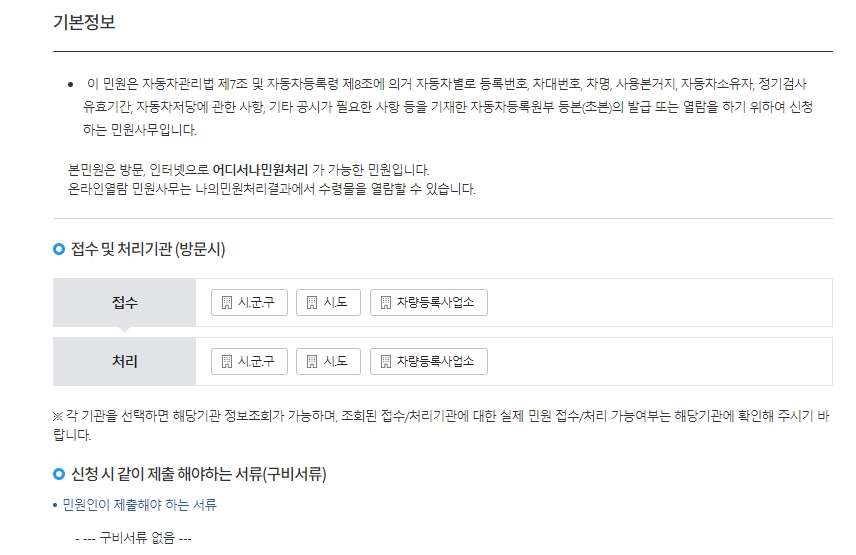
Task: Select 시.군.구 in the 처리 row
Action: coord(249,361)
